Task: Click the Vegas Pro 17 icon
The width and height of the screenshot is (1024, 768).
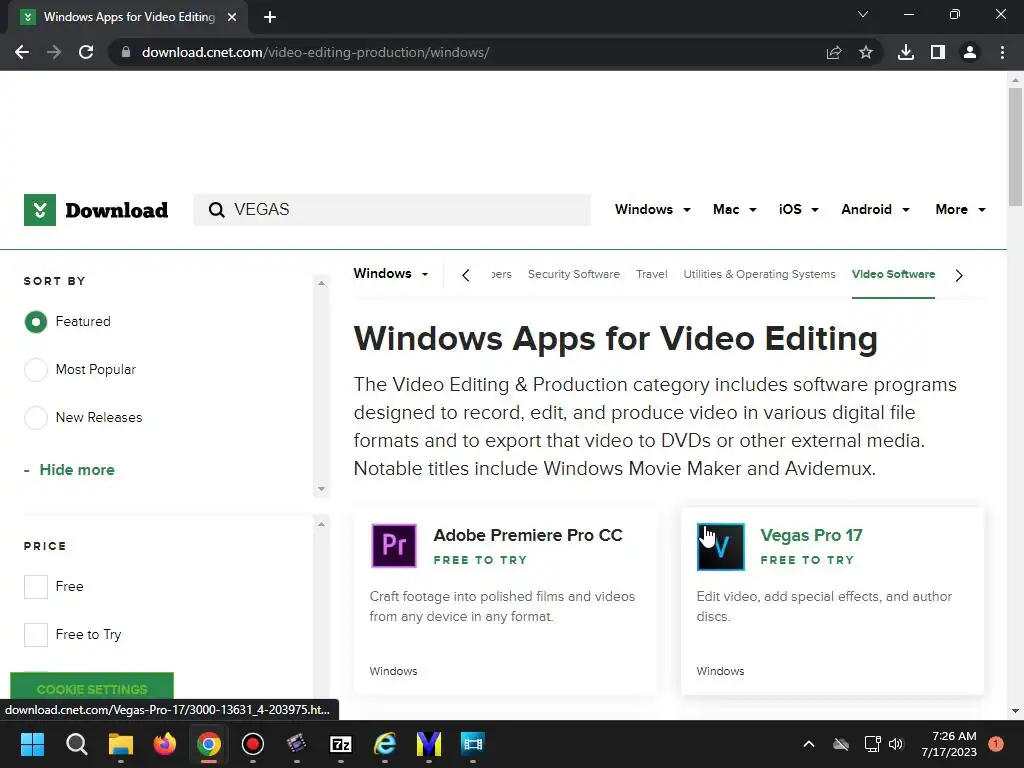Action: (x=720, y=547)
